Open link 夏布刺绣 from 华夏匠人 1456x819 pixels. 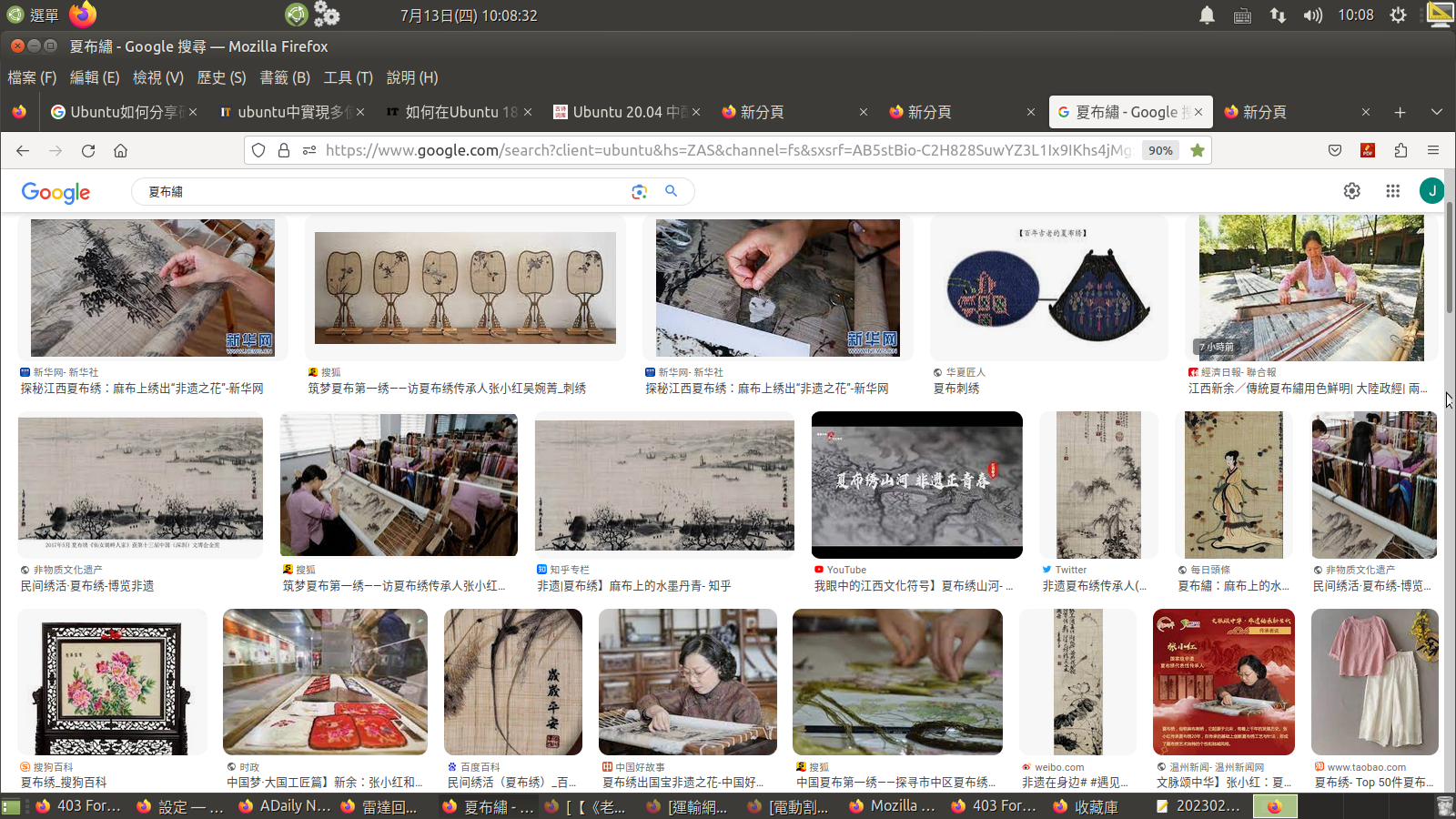[956, 389]
